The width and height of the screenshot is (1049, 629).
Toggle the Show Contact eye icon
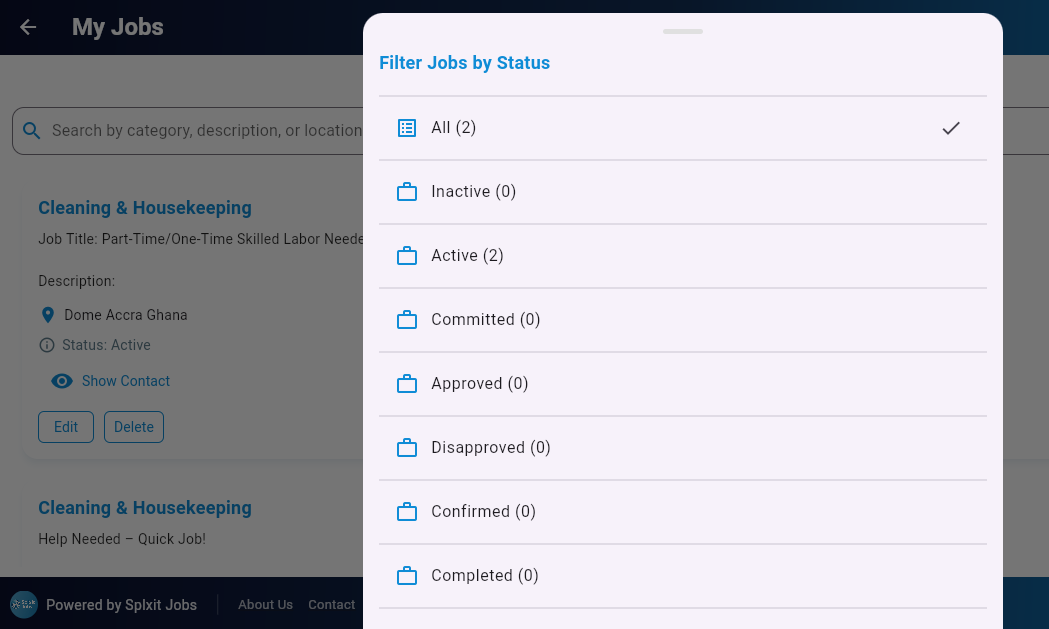[x=62, y=381]
